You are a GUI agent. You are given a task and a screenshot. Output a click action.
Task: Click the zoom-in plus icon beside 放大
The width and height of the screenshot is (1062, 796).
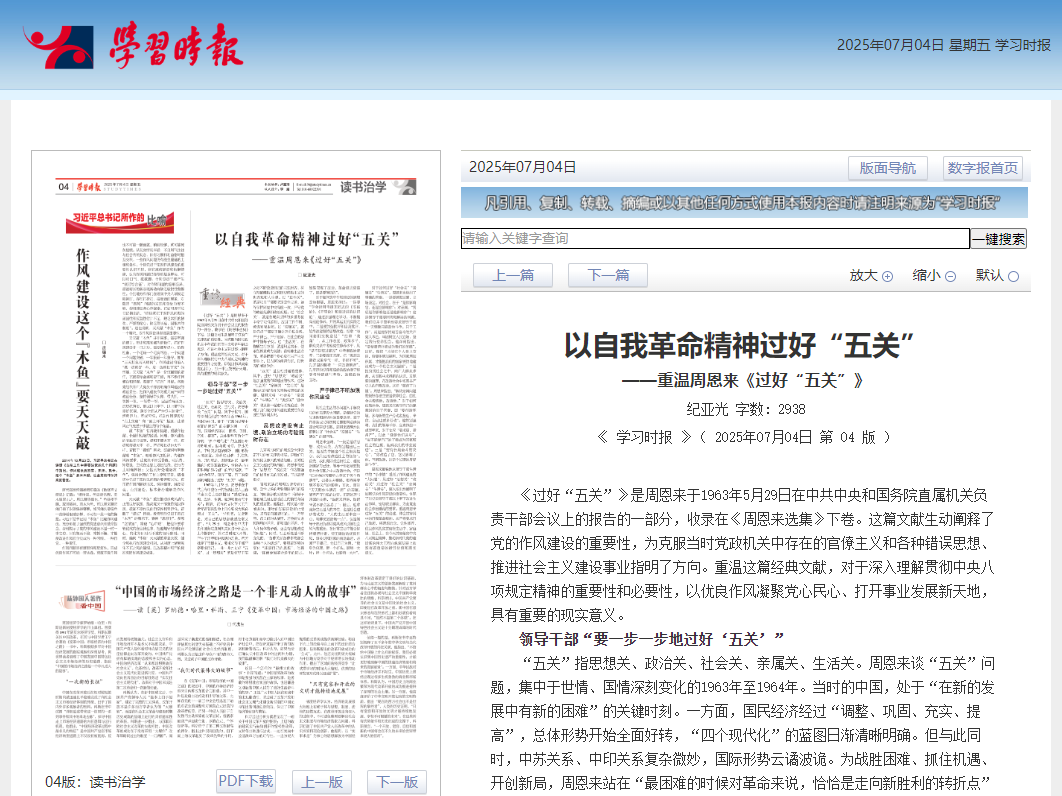click(x=887, y=276)
